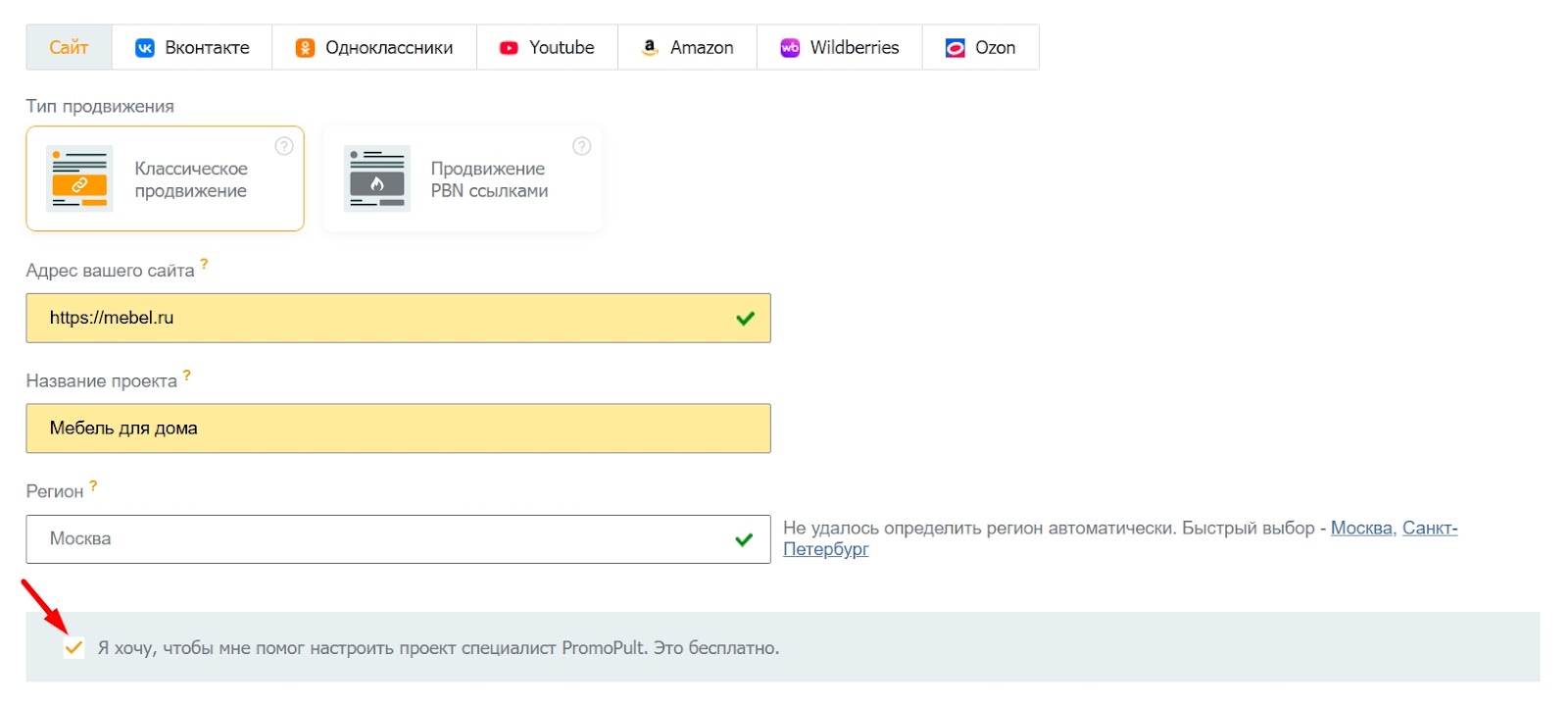This screenshot has width=1568, height=706.
Task: Open the Вконтакте tab
Action: click(x=192, y=46)
